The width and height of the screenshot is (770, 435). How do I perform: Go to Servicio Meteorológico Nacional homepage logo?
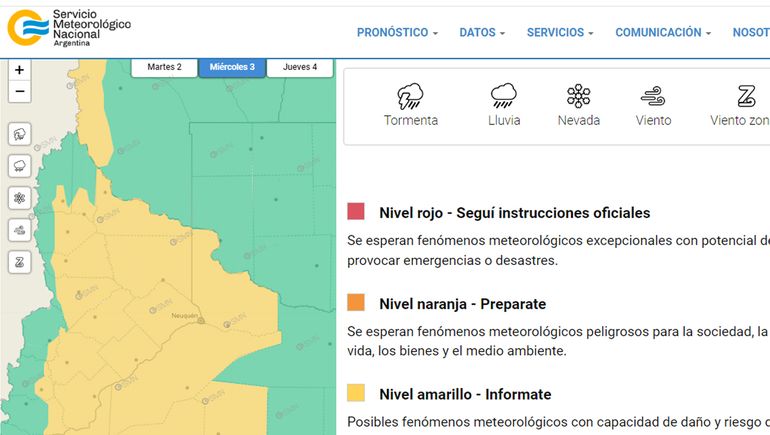pyautogui.click(x=68, y=28)
